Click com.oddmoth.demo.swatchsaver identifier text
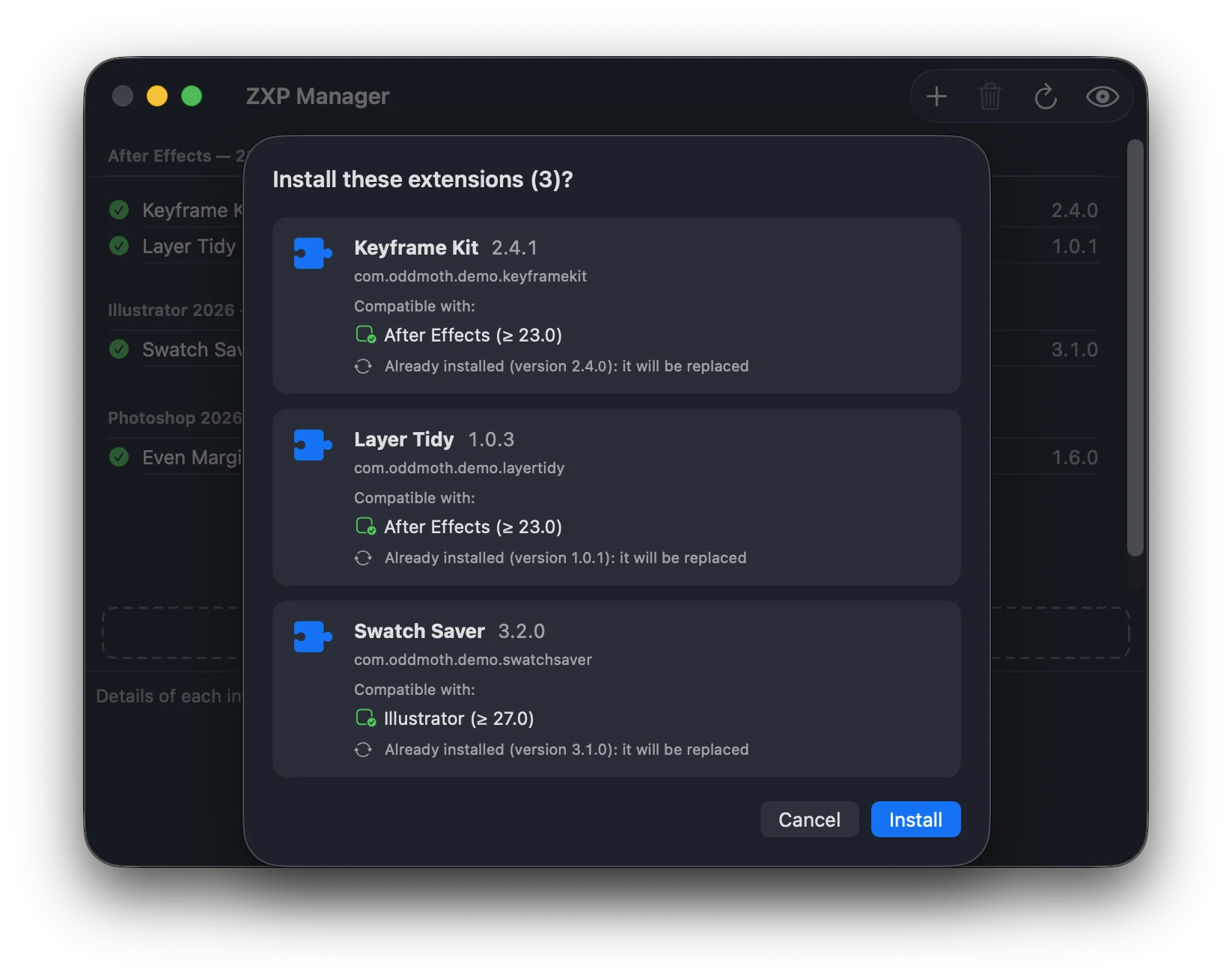The image size is (1232, 978). [473, 660]
